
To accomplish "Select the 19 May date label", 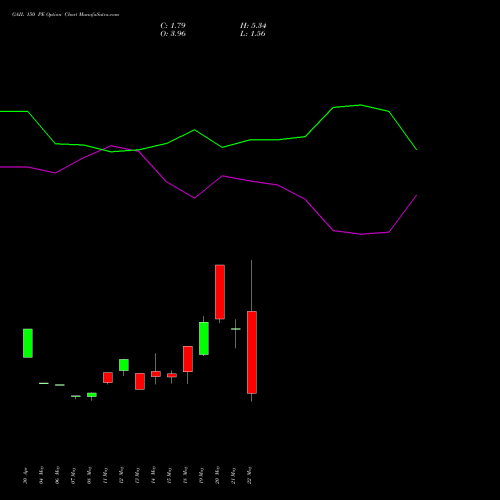I will coord(202,475).
